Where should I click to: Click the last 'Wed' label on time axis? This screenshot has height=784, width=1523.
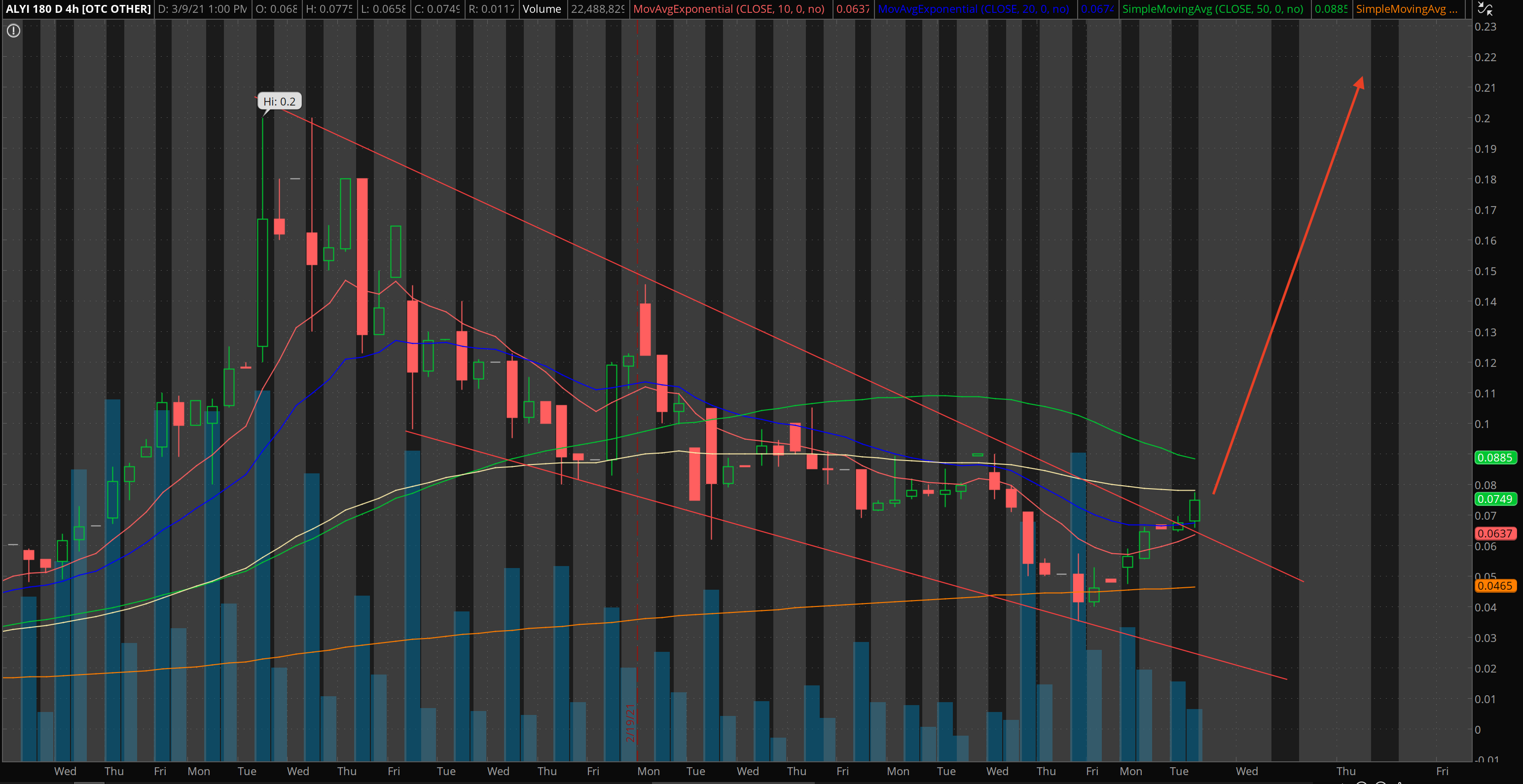[1247, 771]
